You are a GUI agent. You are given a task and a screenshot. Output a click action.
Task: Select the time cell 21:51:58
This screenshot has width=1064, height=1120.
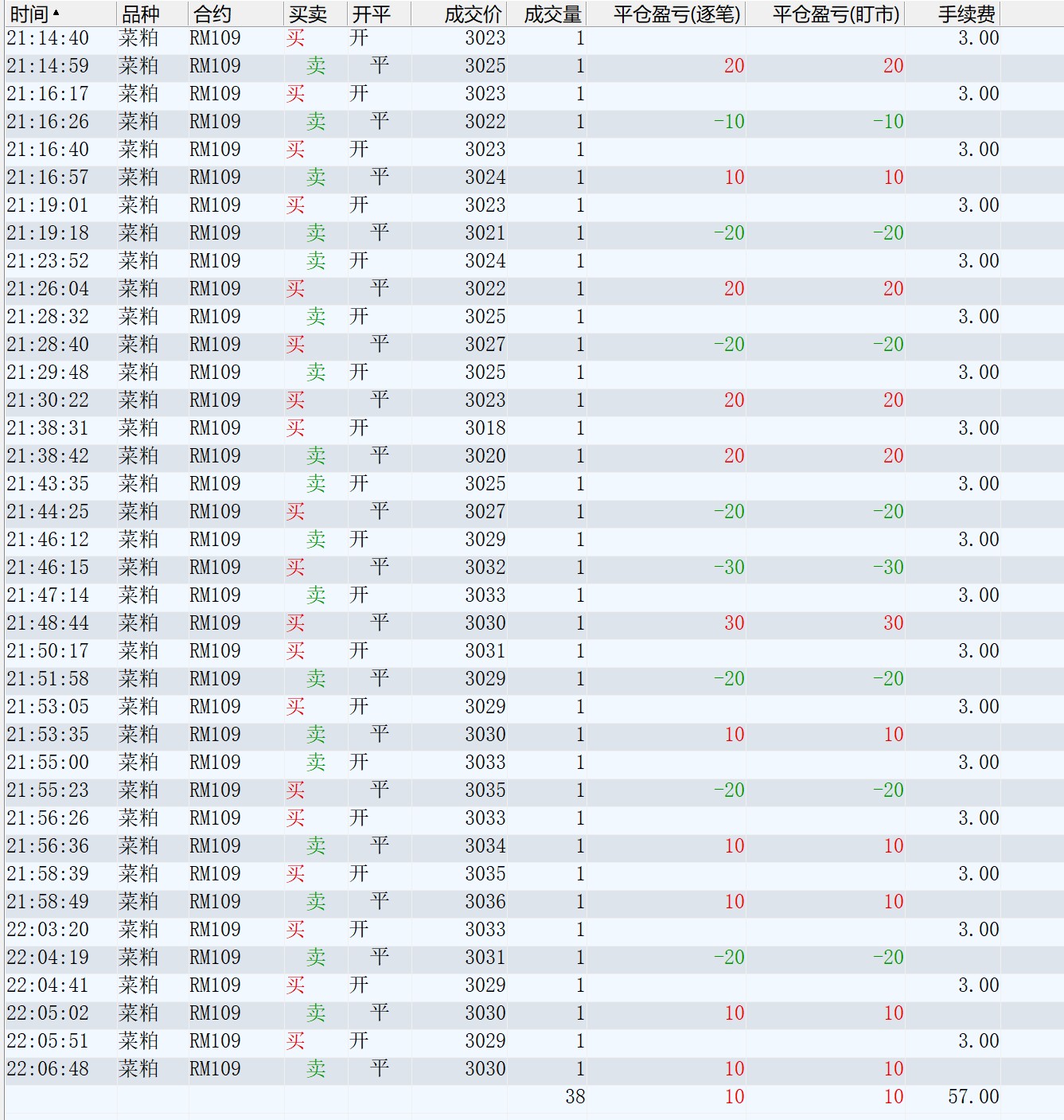click(48, 679)
